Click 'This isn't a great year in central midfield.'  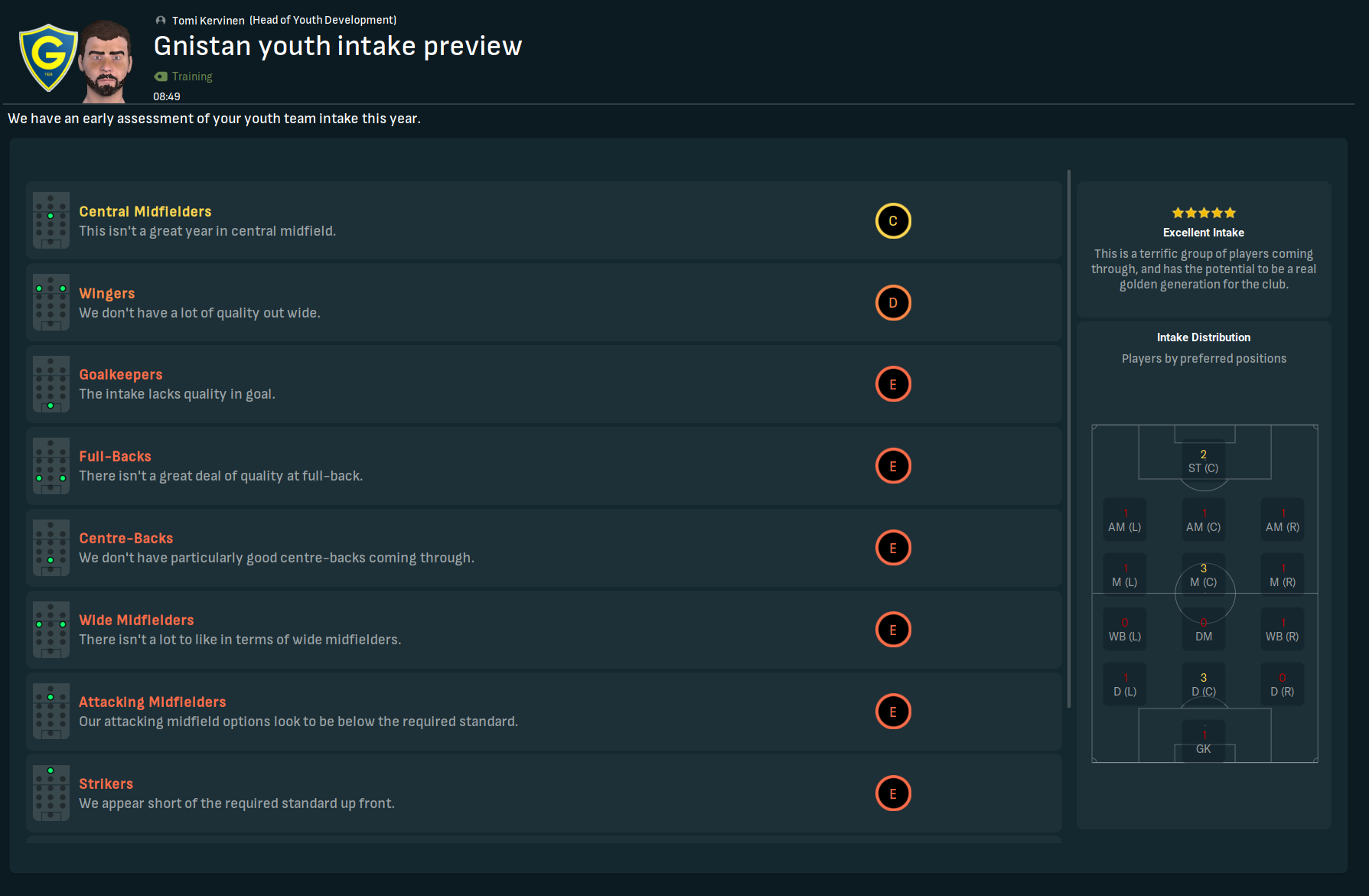click(207, 231)
